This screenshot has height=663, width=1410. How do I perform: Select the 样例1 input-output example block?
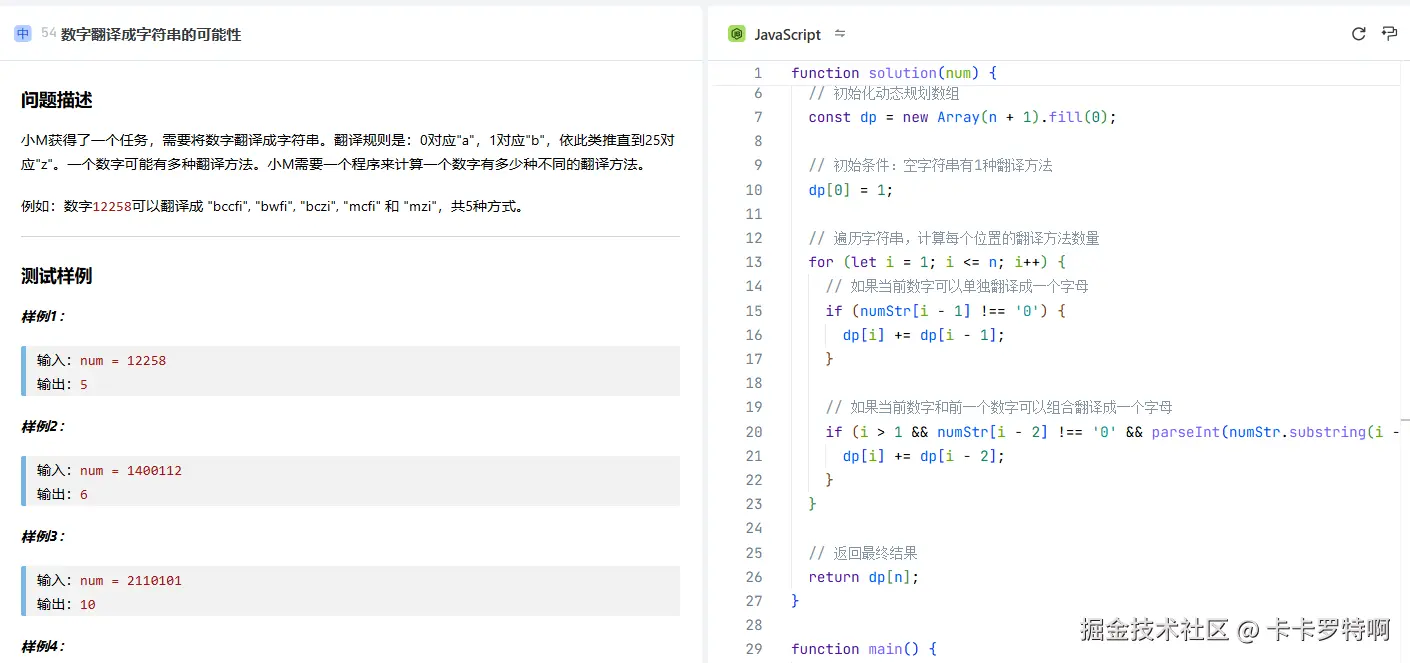pyautogui.click(x=349, y=371)
